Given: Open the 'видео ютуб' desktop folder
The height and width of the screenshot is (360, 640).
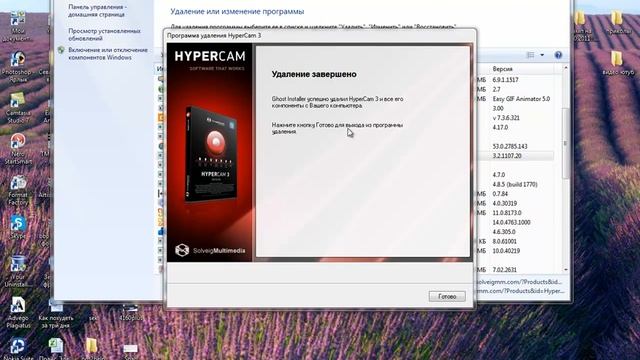Looking at the screenshot, I should [618, 63].
